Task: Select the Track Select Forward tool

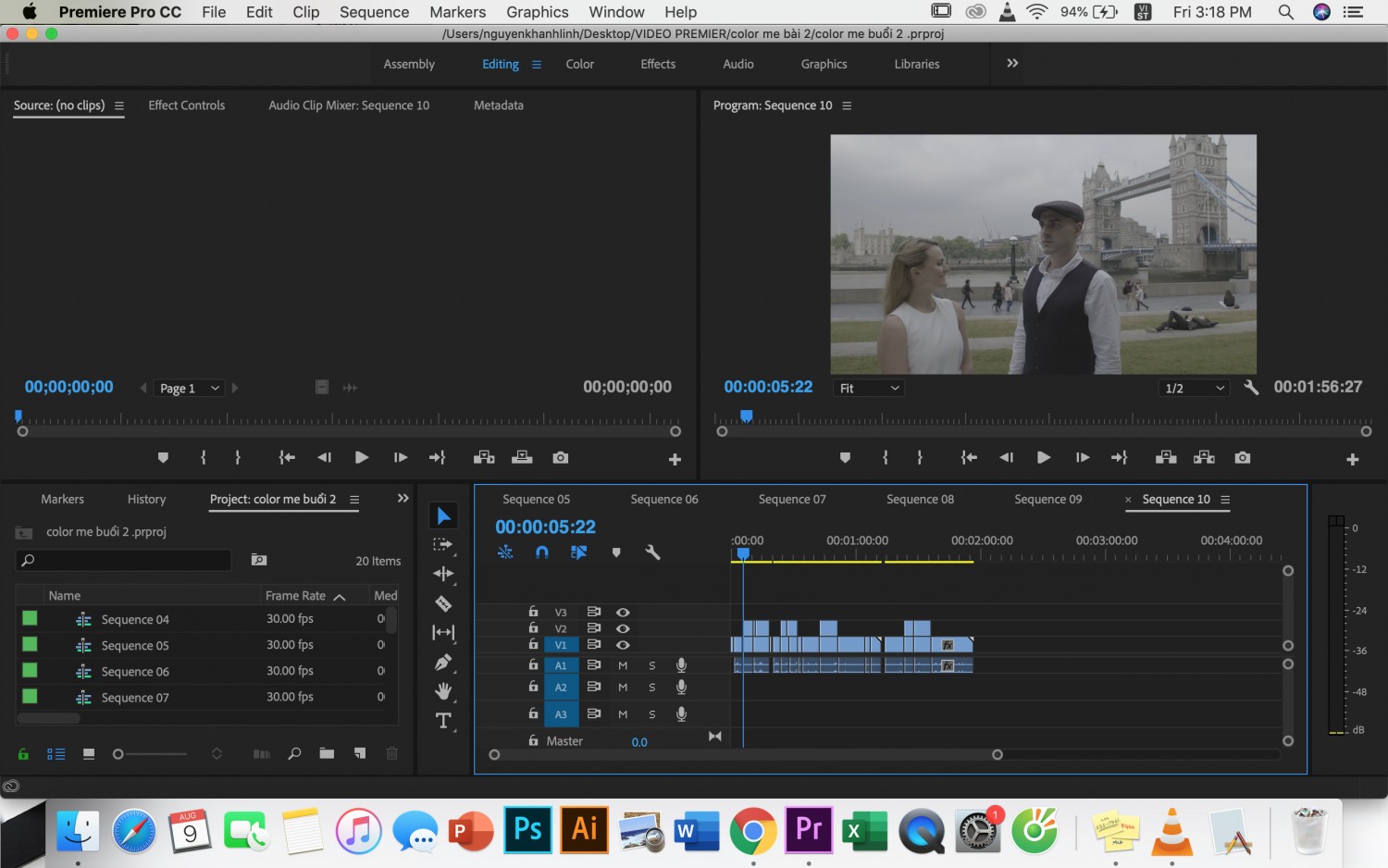Action: (x=443, y=545)
